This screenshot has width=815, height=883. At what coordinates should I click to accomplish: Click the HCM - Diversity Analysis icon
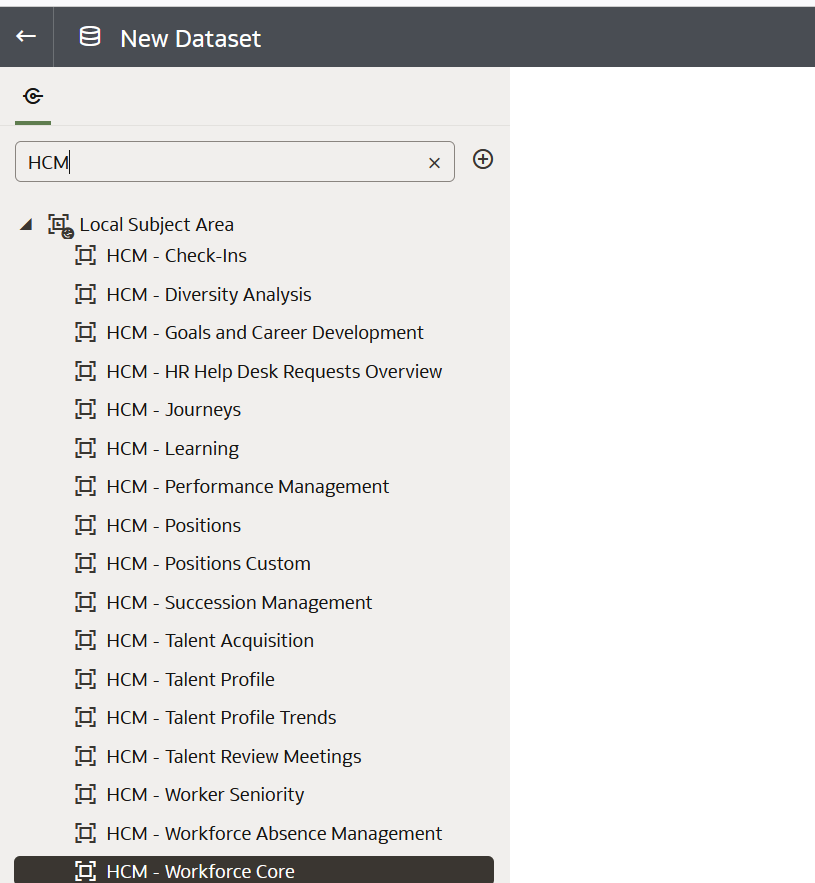coord(86,294)
